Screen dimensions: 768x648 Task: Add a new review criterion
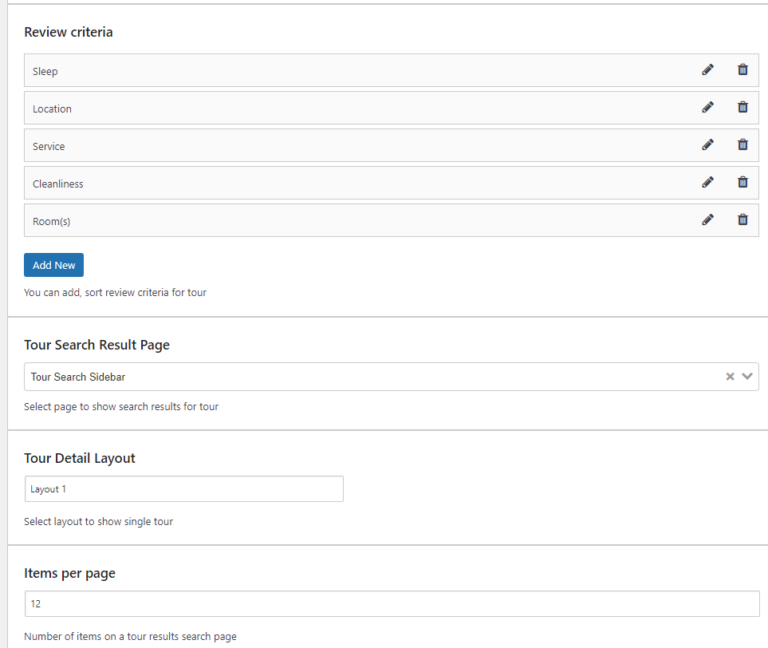[x=54, y=265]
